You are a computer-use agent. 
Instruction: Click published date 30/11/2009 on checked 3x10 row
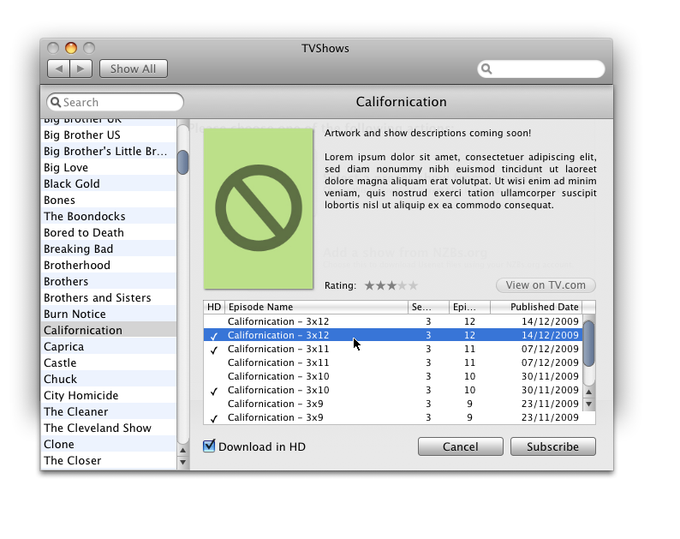point(550,390)
